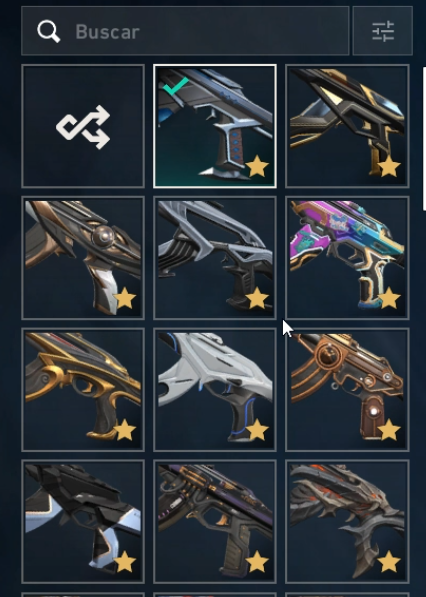Image resolution: width=426 pixels, height=597 pixels.
Task: Select the random shuffle skin tile
Action: coord(83,126)
